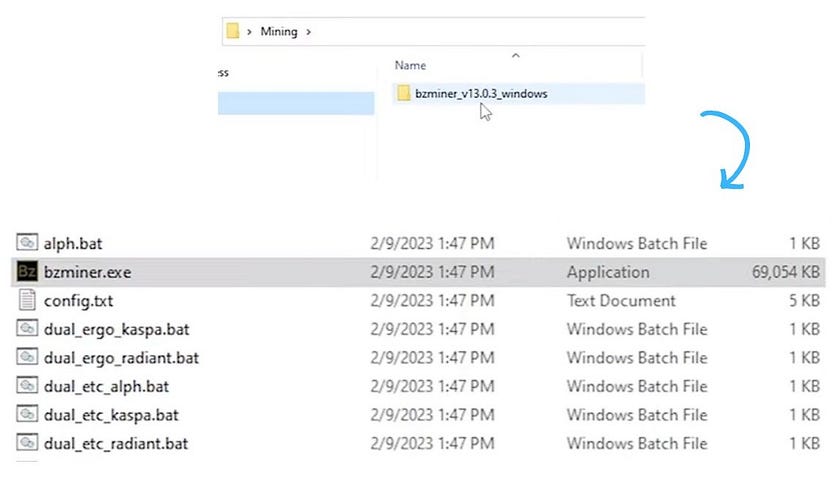Select the dual_ergo_radiant.bat file name
The width and height of the screenshot is (840, 484).
tap(121, 358)
